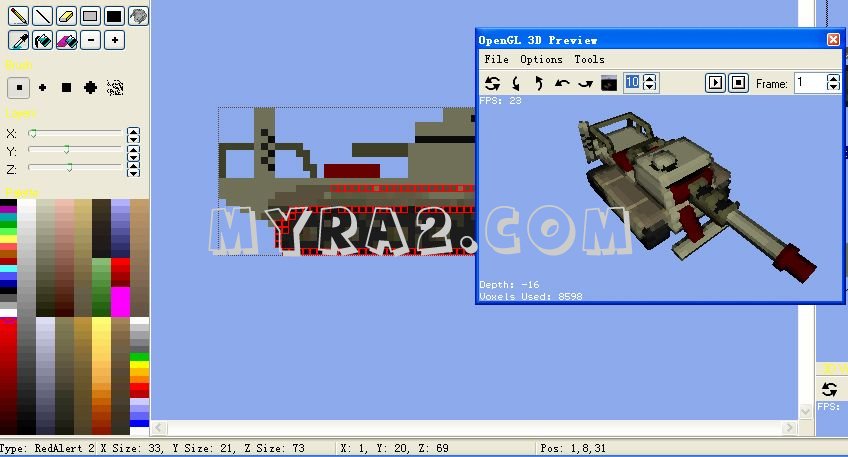
Task: Click the Frame number input field
Action: (x=810, y=83)
